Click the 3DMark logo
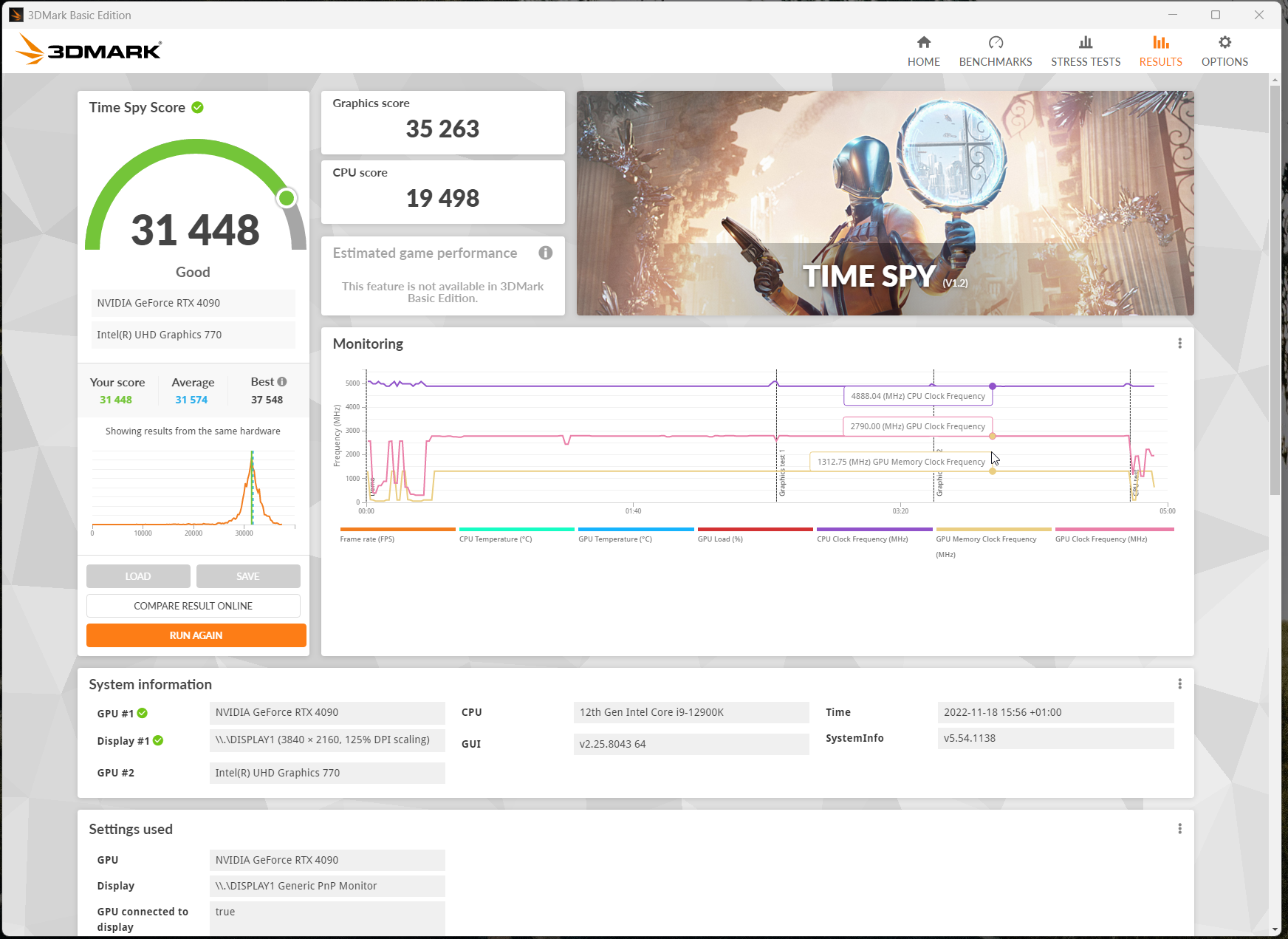Image resolution: width=1288 pixels, height=939 pixels. (x=88, y=49)
